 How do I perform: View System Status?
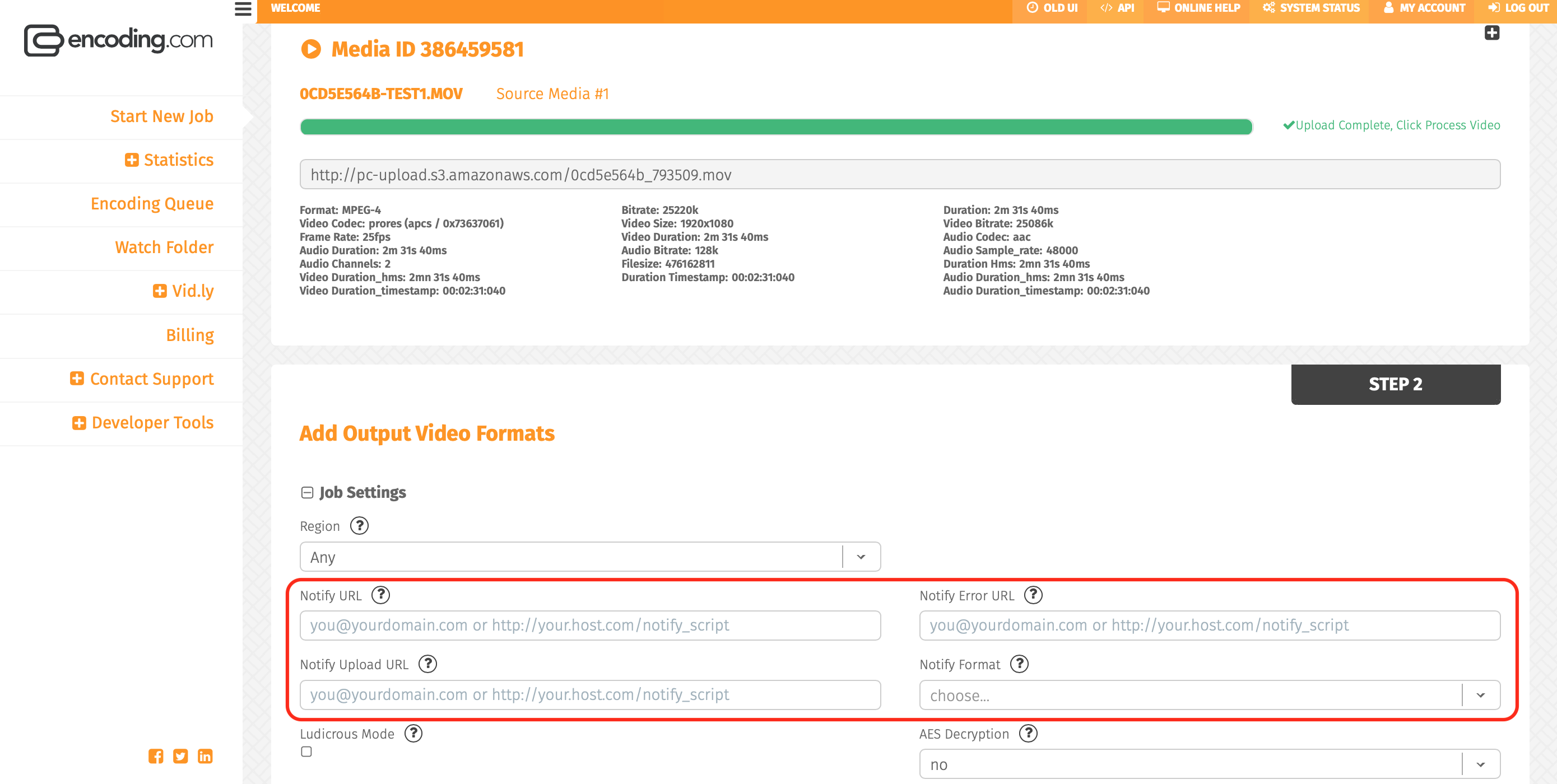click(x=1312, y=8)
